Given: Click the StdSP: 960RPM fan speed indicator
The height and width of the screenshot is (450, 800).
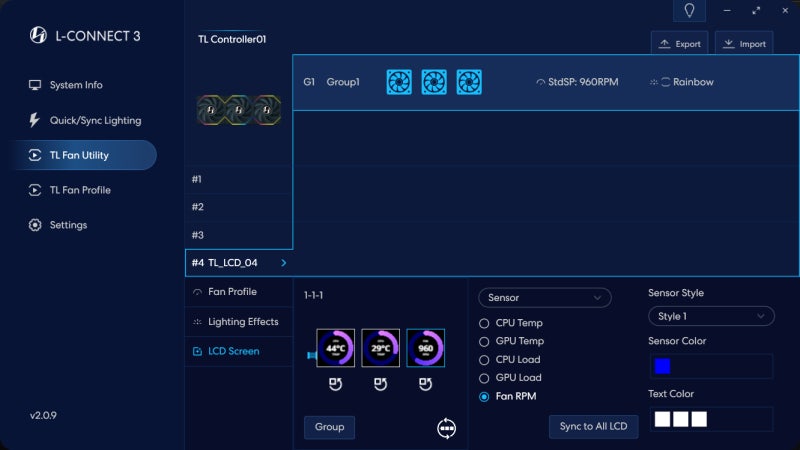Looking at the screenshot, I should [577, 82].
